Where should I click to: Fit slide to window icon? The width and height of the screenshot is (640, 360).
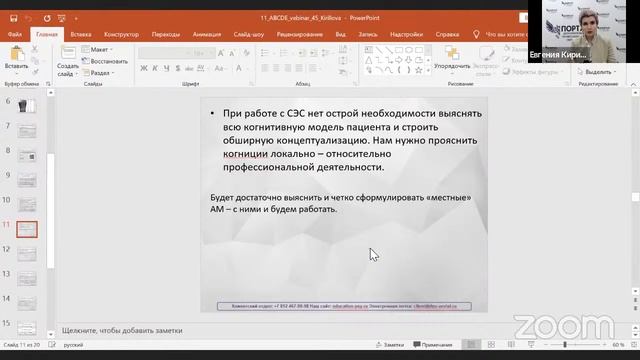[634, 345]
